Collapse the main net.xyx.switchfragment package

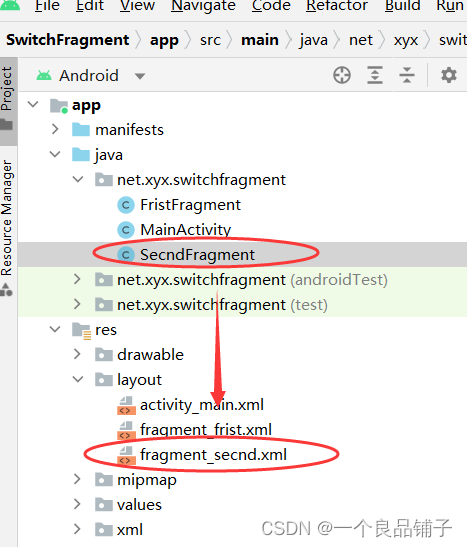pyautogui.click(x=78, y=179)
